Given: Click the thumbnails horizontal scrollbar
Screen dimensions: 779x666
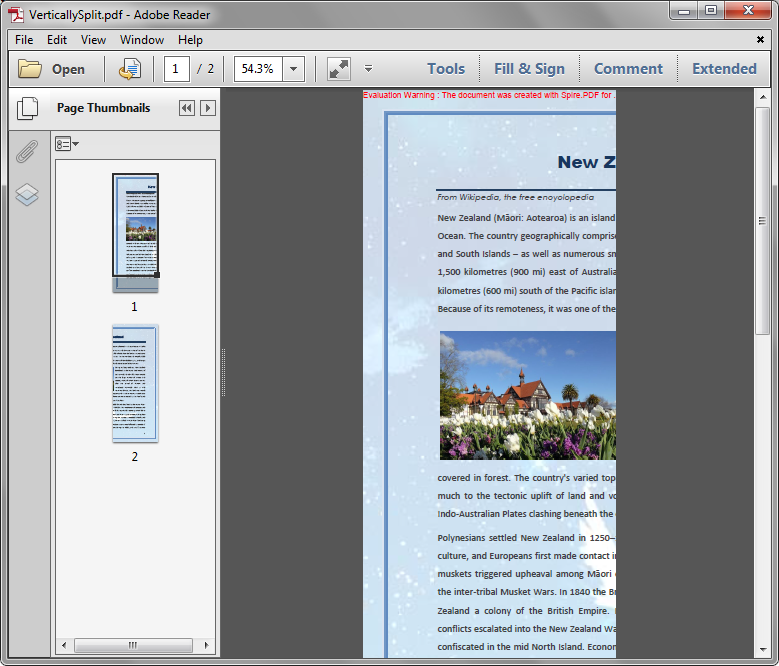Looking at the screenshot, I should coord(132,646).
